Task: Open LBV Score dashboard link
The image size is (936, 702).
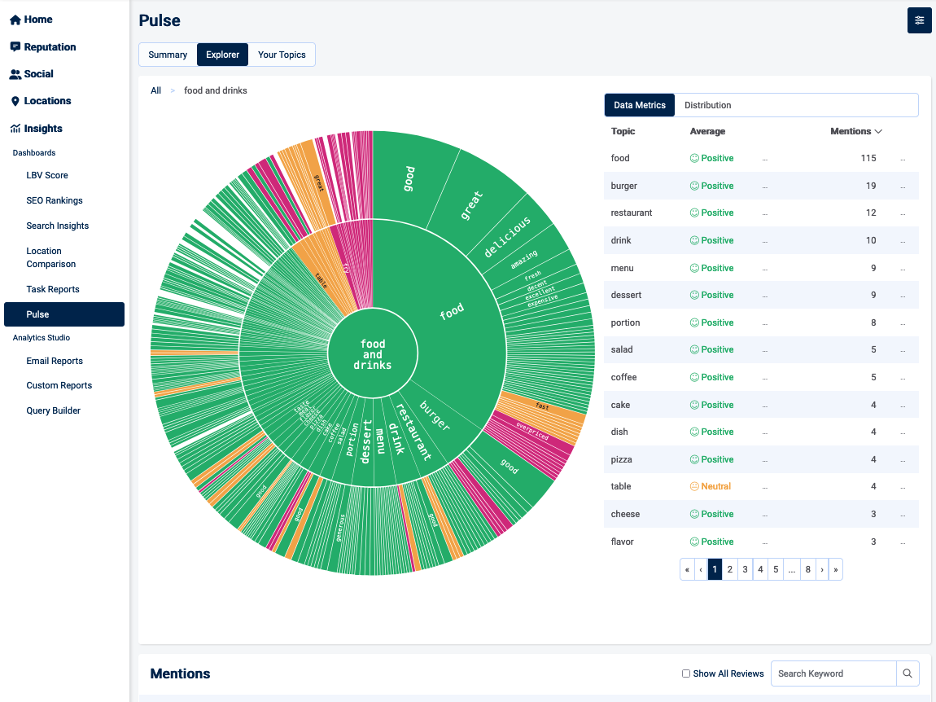Action: click(47, 175)
